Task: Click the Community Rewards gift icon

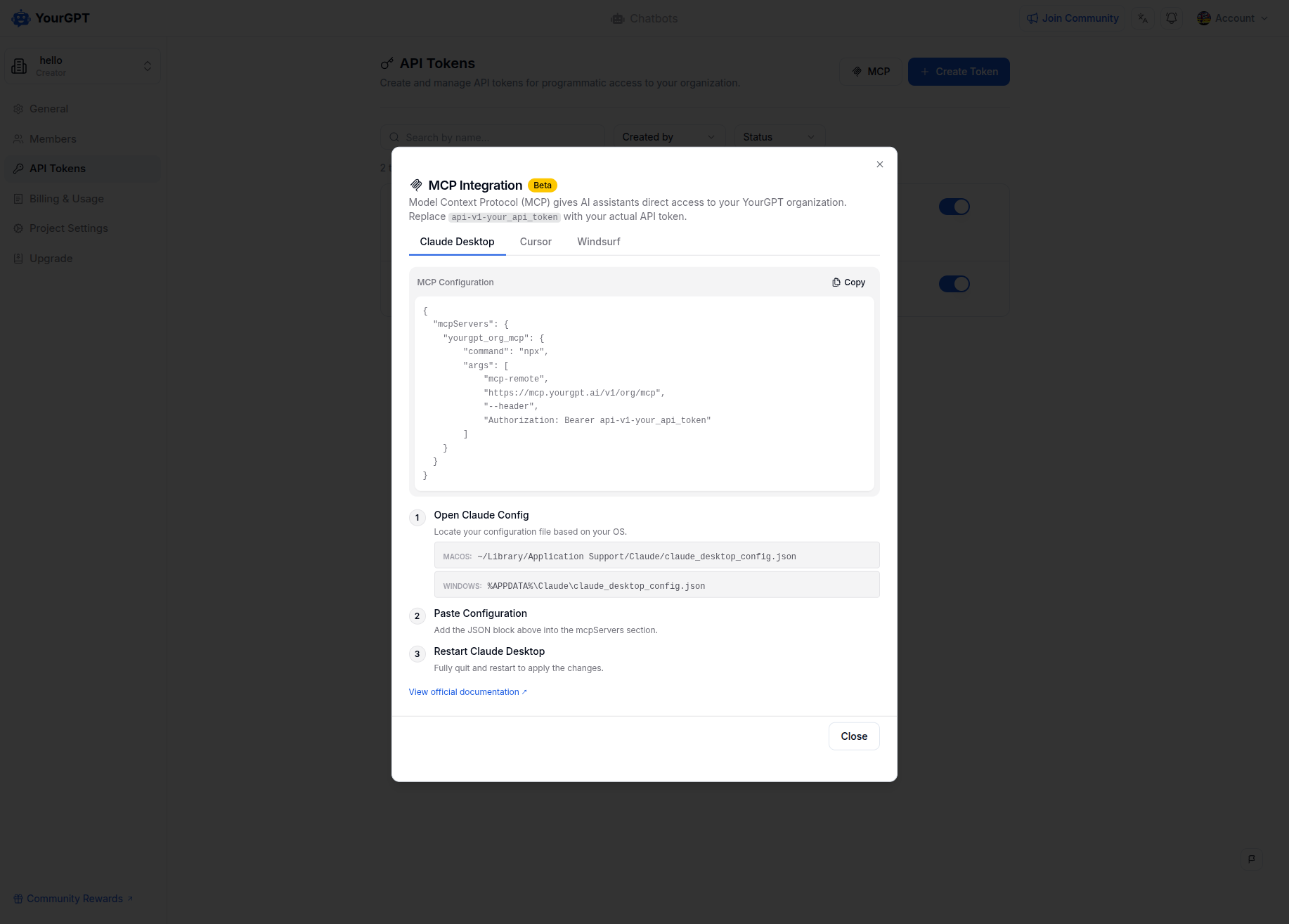Action: click(x=18, y=899)
